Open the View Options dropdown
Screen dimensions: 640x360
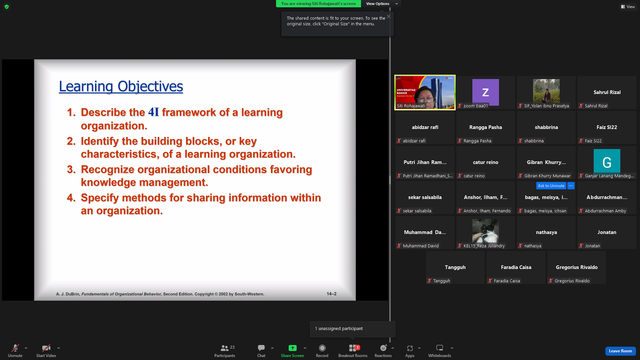[x=381, y=4]
